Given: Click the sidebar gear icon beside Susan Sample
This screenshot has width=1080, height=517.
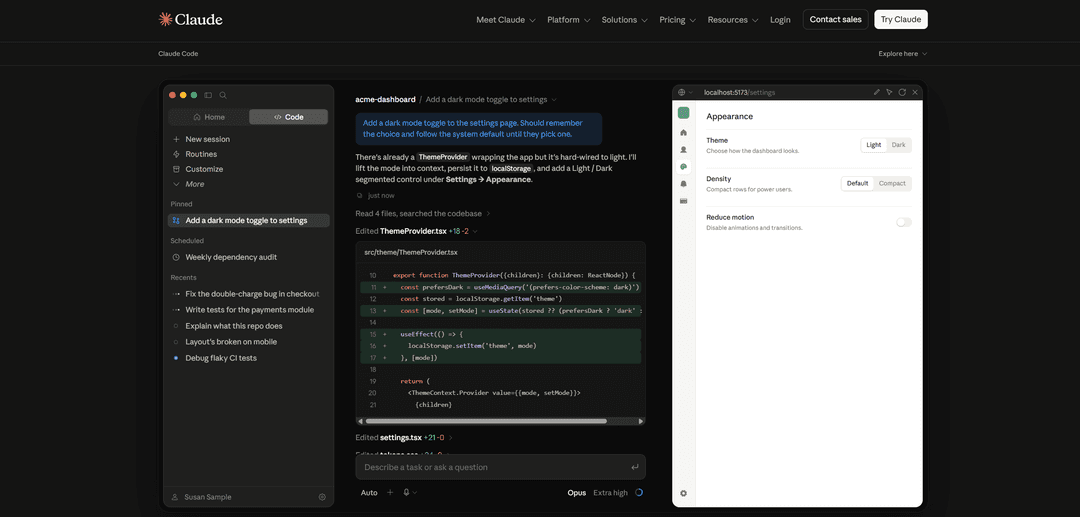Looking at the screenshot, I should (322, 496).
